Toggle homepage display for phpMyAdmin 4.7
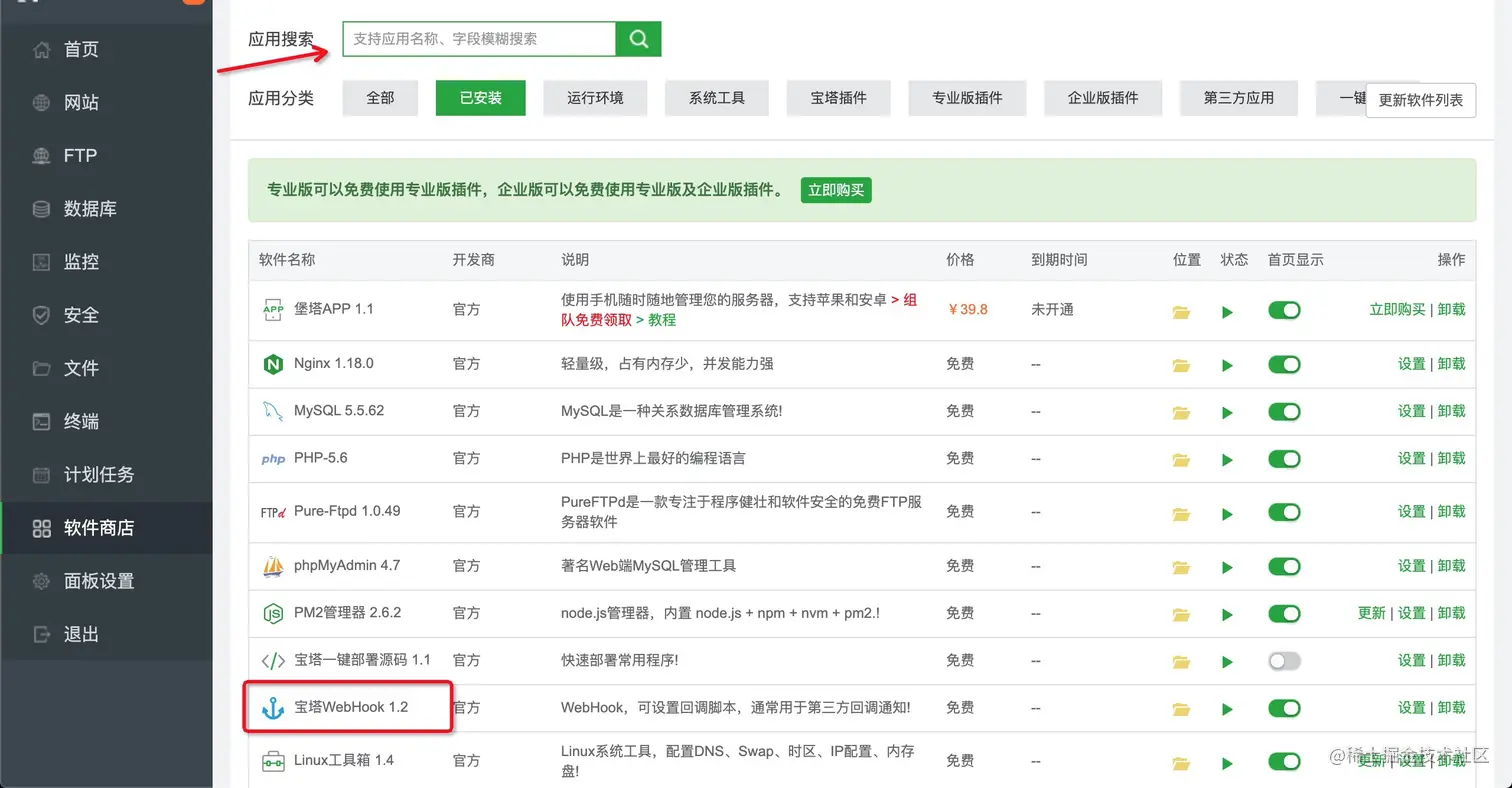The width and height of the screenshot is (1512, 788). pos(1284,566)
